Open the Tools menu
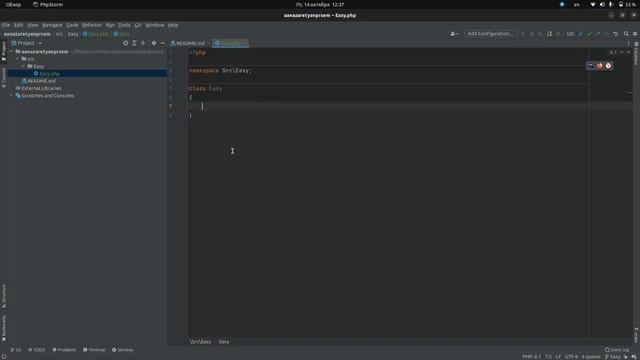This screenshot has height=360, width=640. pos(124,25)
